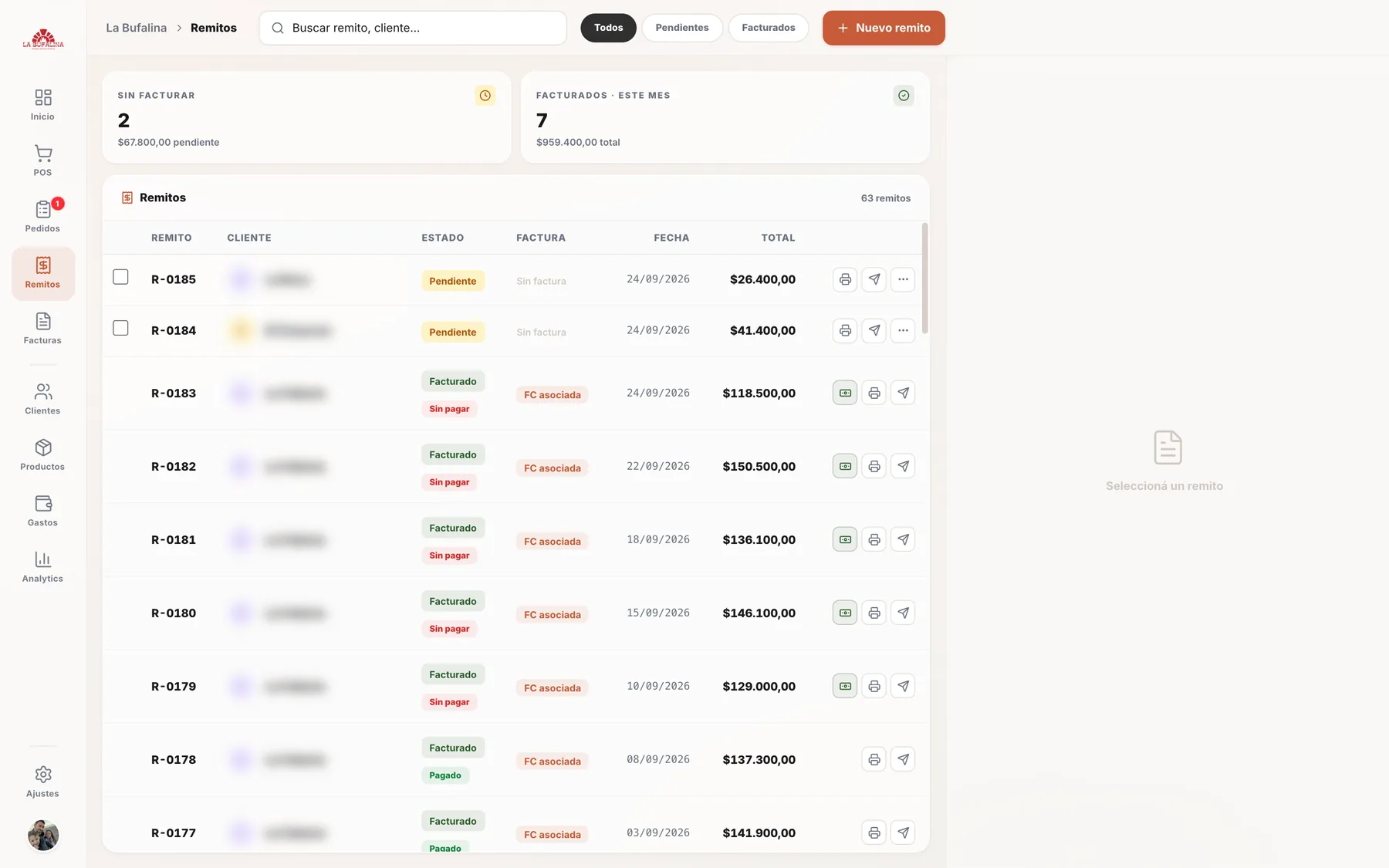Sort by FECHA column header
Viewport: 1389px width, 868px height.
tap(671, 238)
